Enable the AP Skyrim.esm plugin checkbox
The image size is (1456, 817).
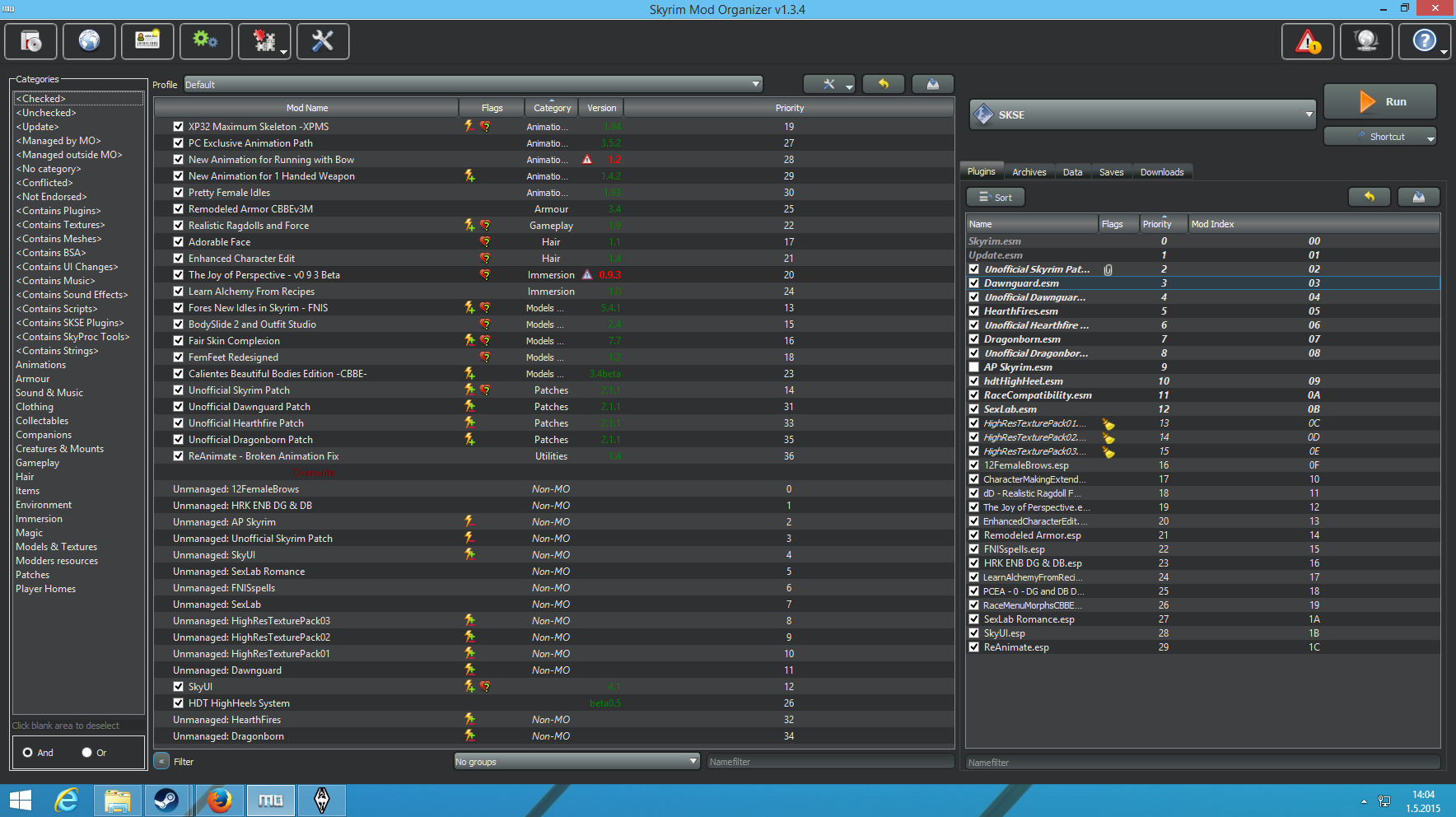(x=974, y=367)
